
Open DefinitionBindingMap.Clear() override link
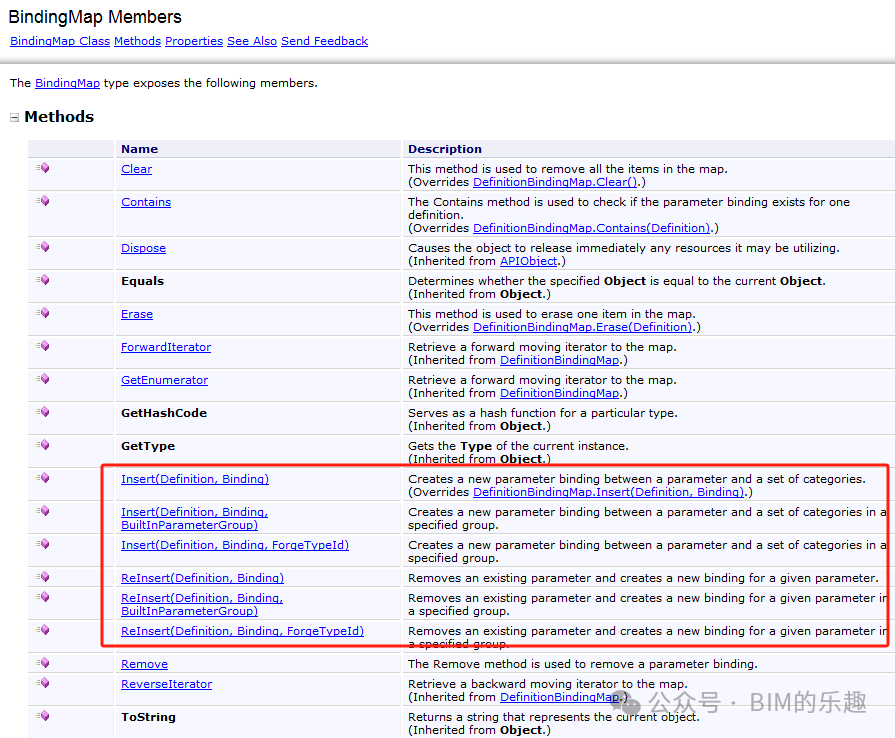555,182
